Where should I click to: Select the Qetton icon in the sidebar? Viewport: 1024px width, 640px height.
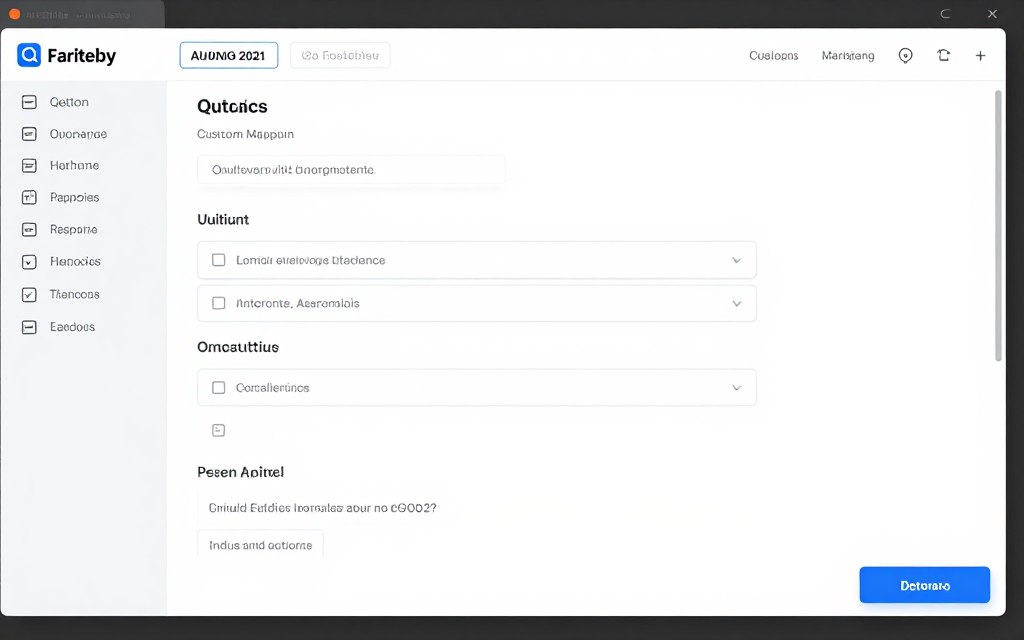click(x=31, y=101)
